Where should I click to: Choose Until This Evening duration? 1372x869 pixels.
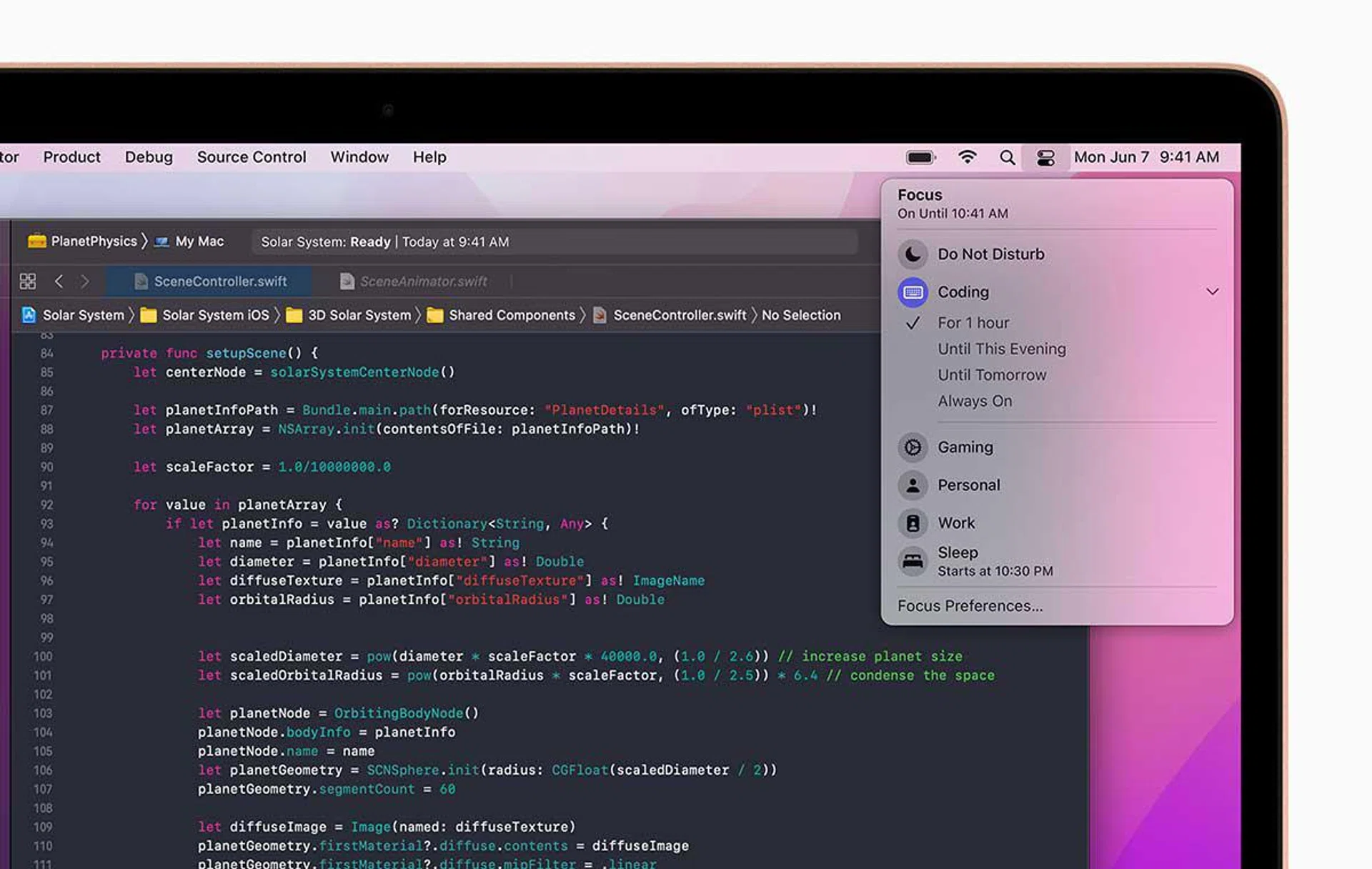[1001, 349]
